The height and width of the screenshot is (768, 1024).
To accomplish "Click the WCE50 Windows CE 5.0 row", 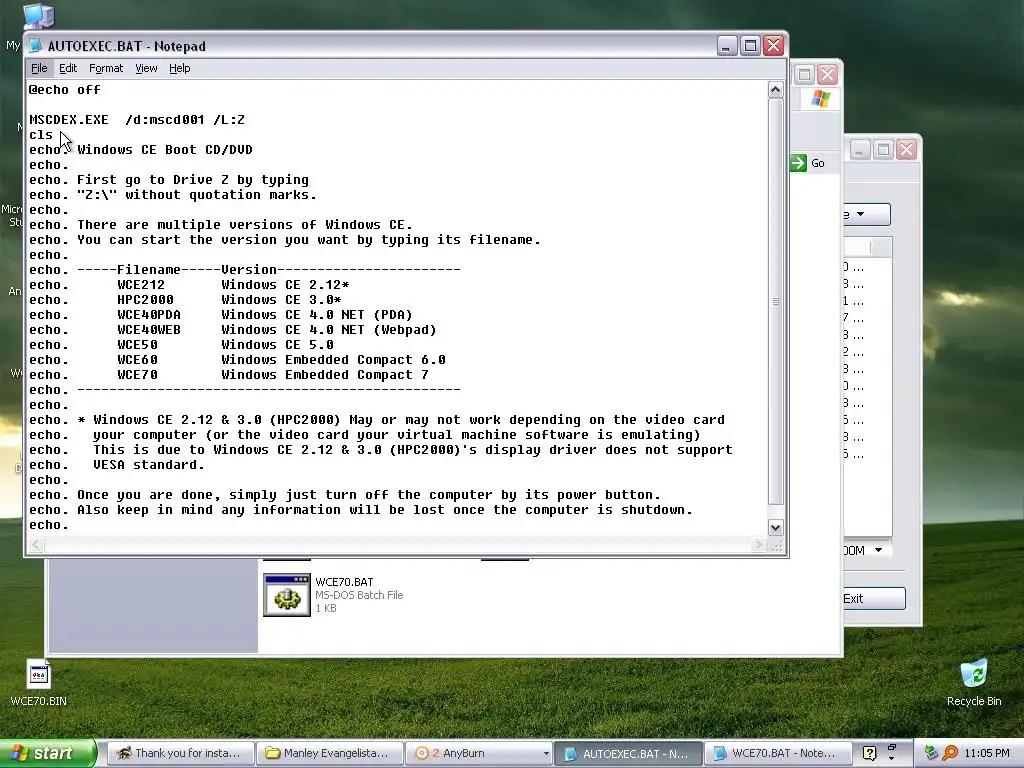I will (182, 345).
